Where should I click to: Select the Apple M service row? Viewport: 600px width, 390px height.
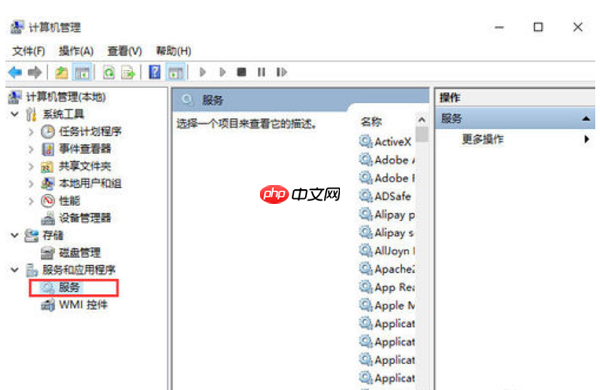coord(386,305)
